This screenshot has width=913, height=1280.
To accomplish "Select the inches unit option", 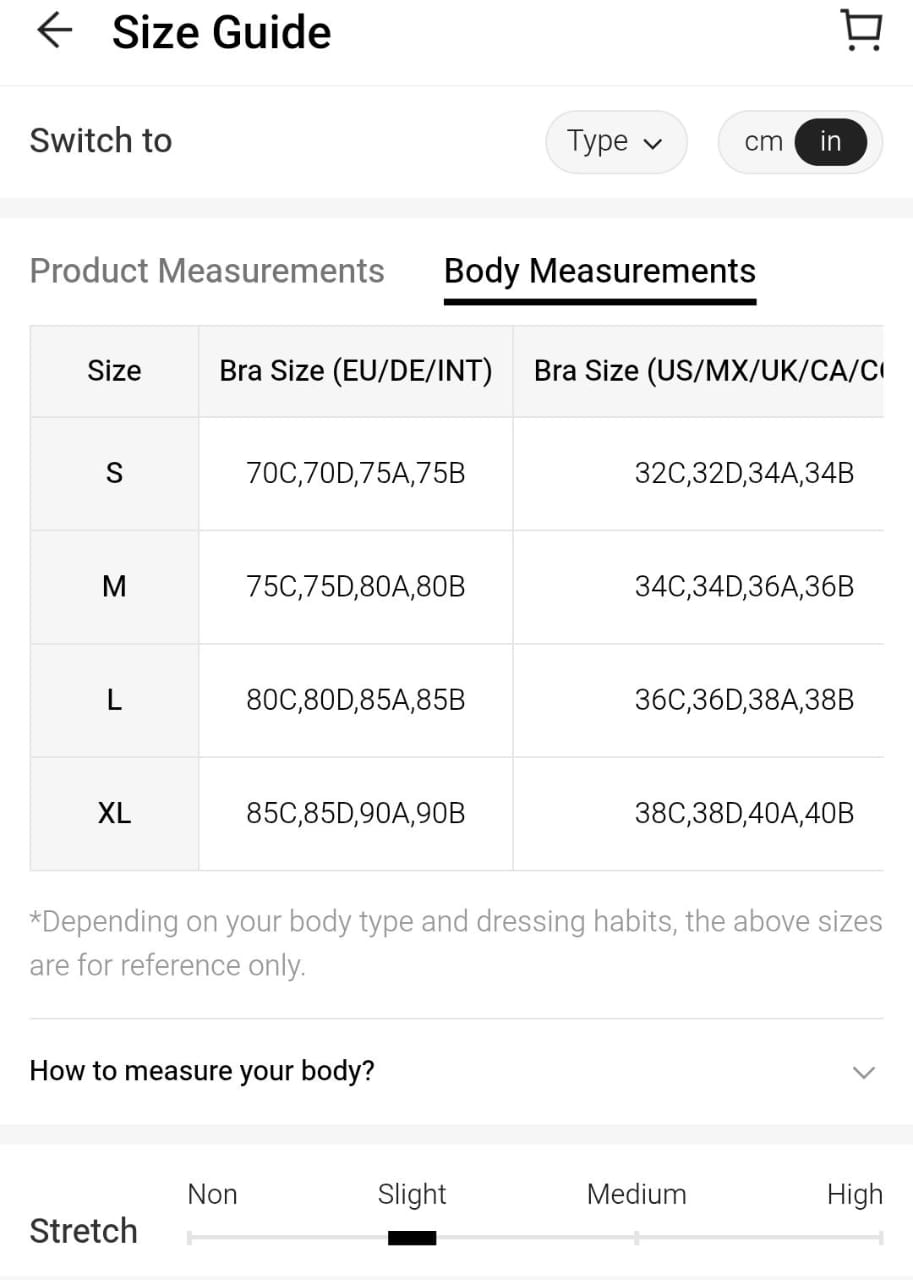I will [x=830, y=142].
